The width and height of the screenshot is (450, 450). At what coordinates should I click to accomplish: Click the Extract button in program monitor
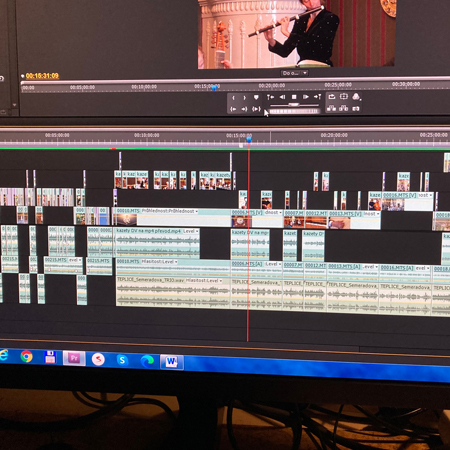343,108
